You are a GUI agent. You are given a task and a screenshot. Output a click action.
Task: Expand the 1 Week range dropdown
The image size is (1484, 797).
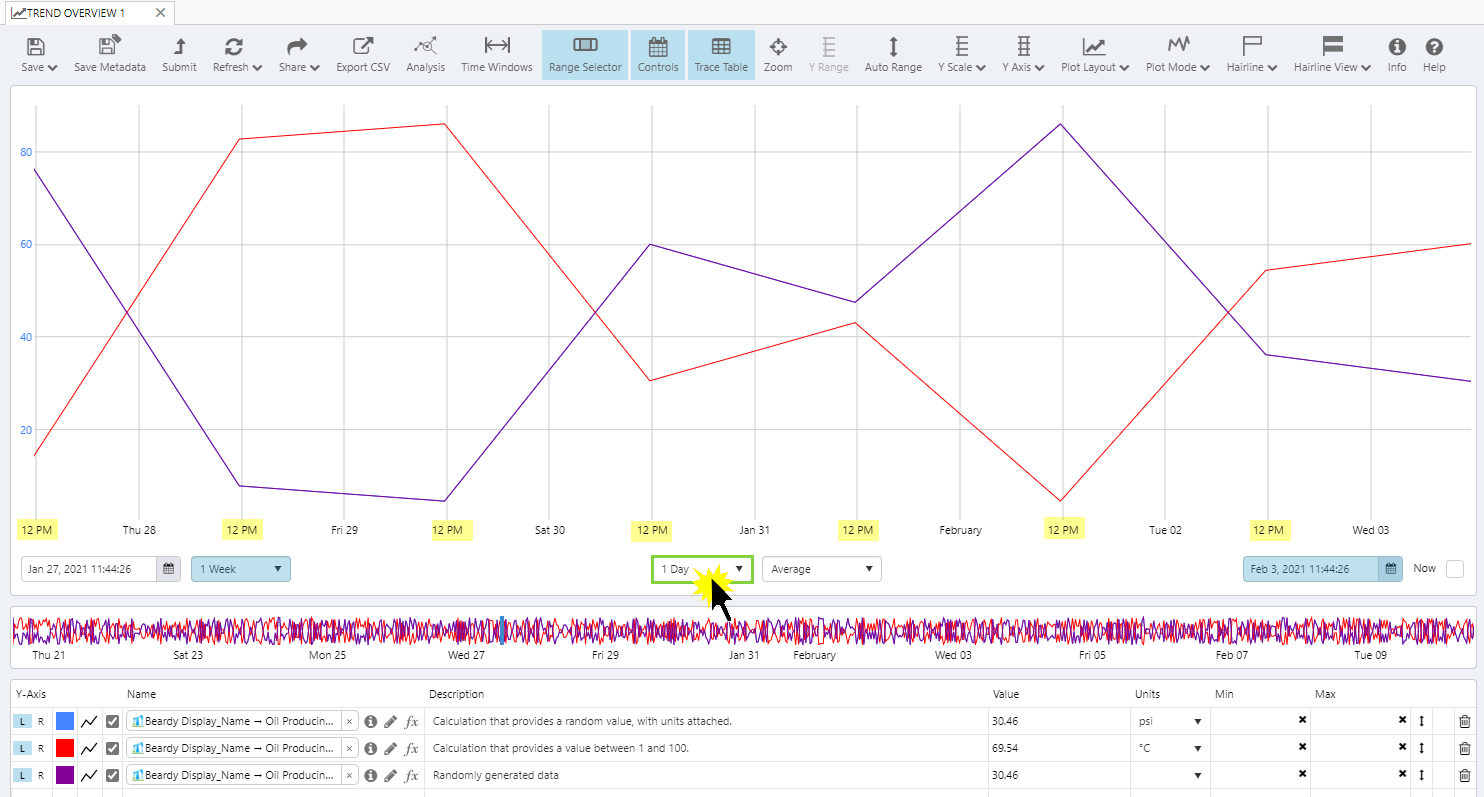240,569
